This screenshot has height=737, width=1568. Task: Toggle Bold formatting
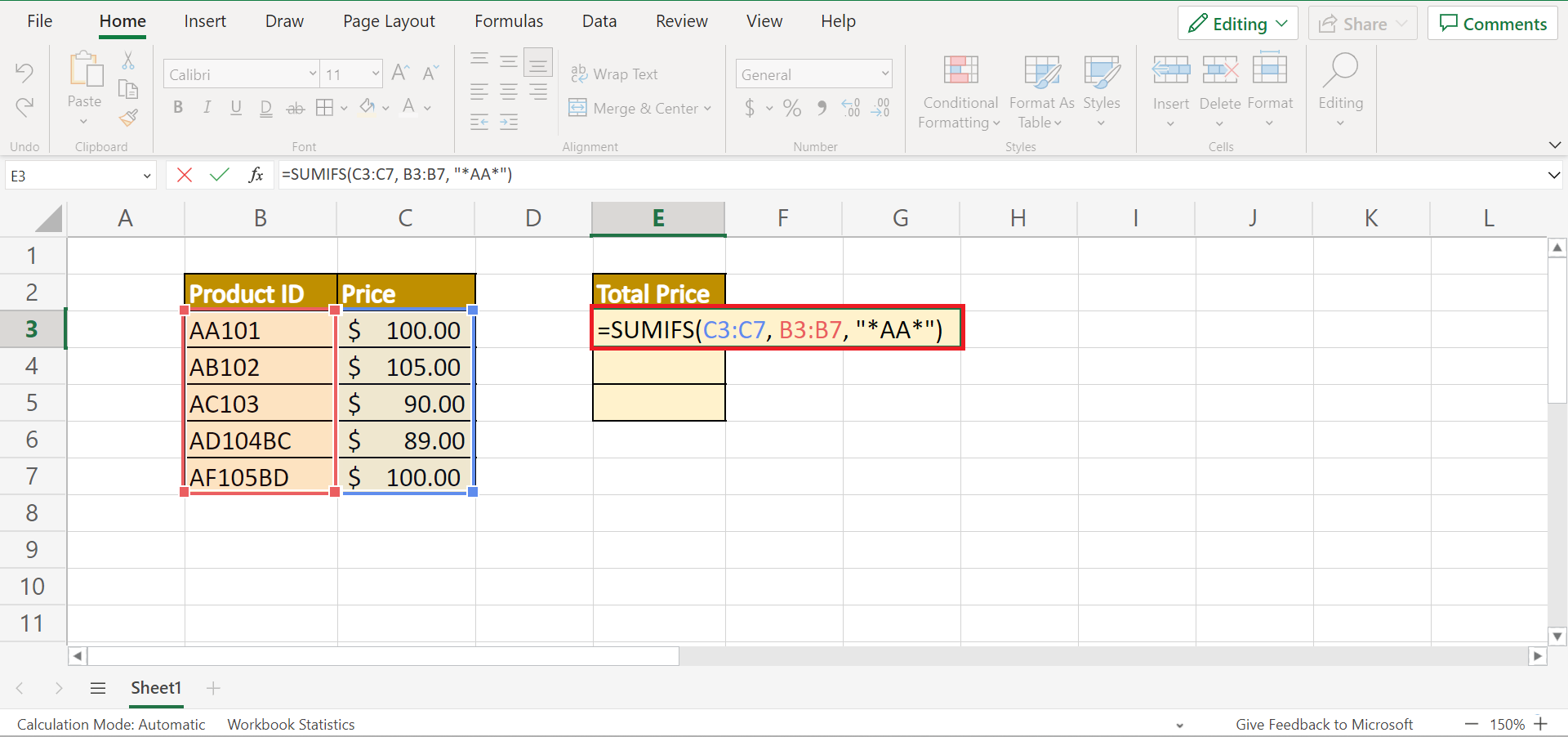[178, 108]
